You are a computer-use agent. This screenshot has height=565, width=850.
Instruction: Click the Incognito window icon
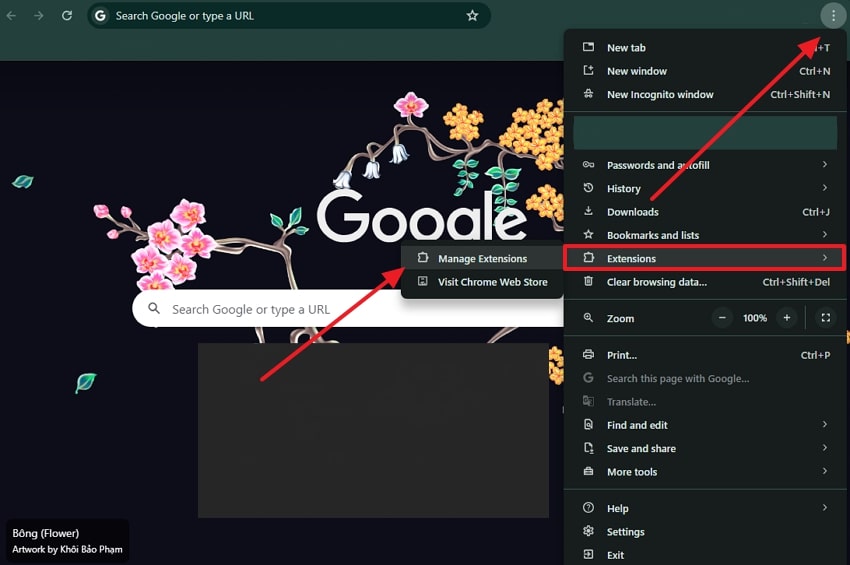click(x=588, y=94)
